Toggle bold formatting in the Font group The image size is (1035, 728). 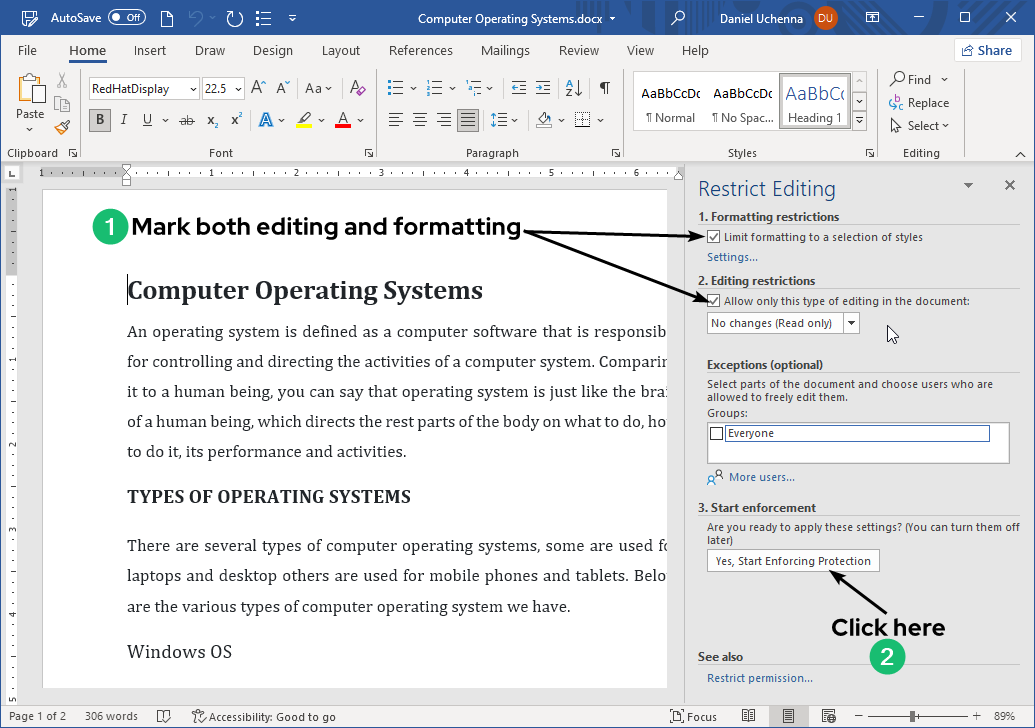[99, 120]
